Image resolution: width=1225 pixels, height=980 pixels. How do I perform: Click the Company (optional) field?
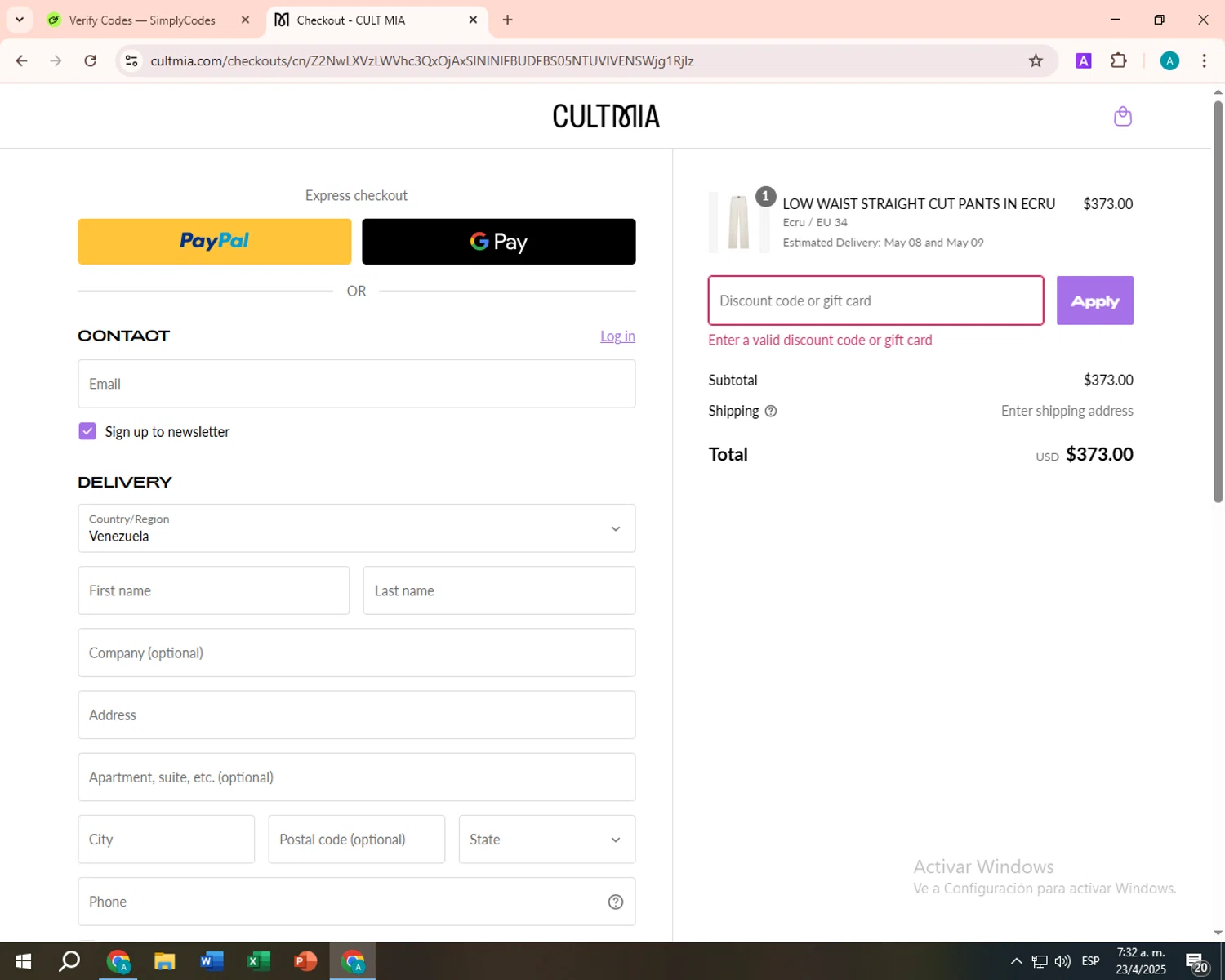click(357, 653)
